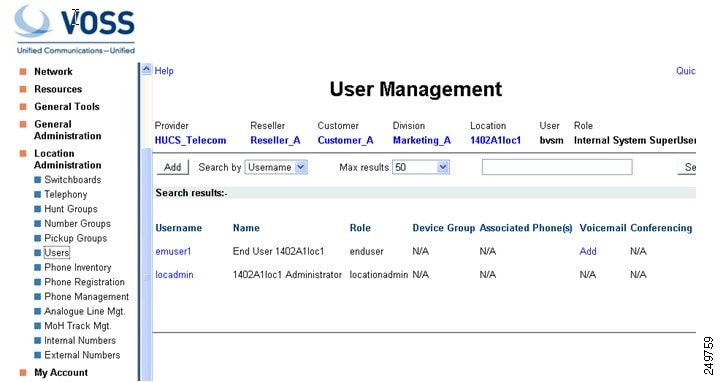Viewport: 722px width, 382px height.
Task: Expand the General Tools menu
Action: 67,106
